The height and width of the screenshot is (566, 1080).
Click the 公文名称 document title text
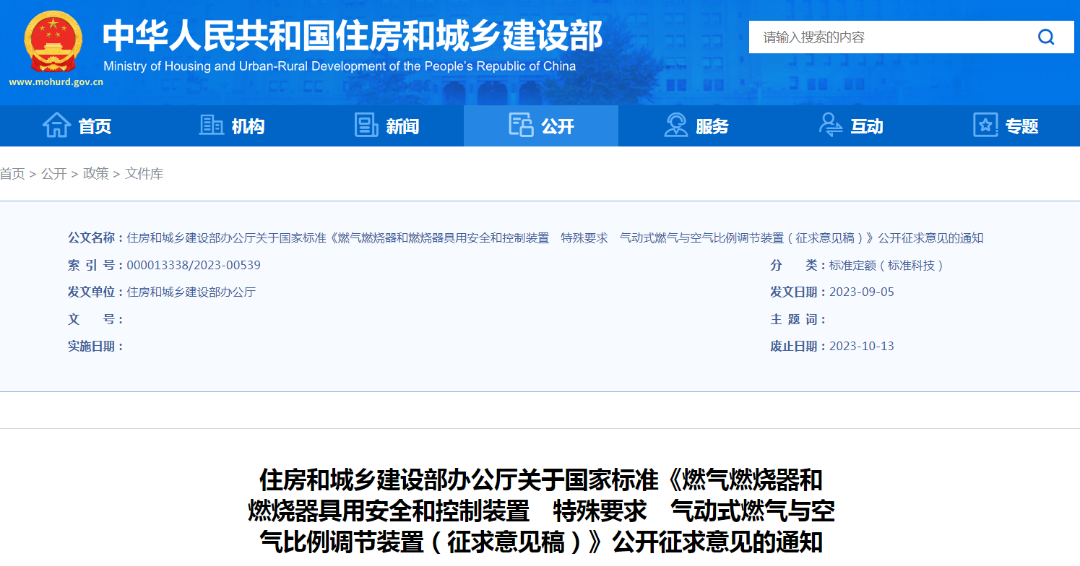555,238
